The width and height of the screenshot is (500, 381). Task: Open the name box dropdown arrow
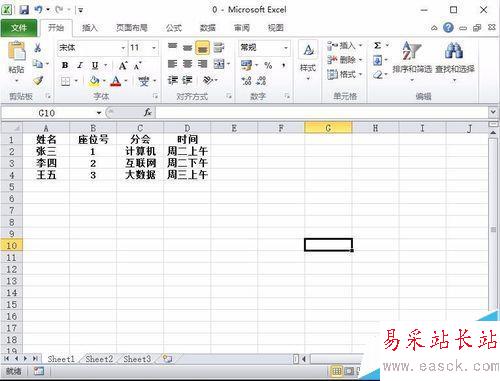[x=99, y=113]
